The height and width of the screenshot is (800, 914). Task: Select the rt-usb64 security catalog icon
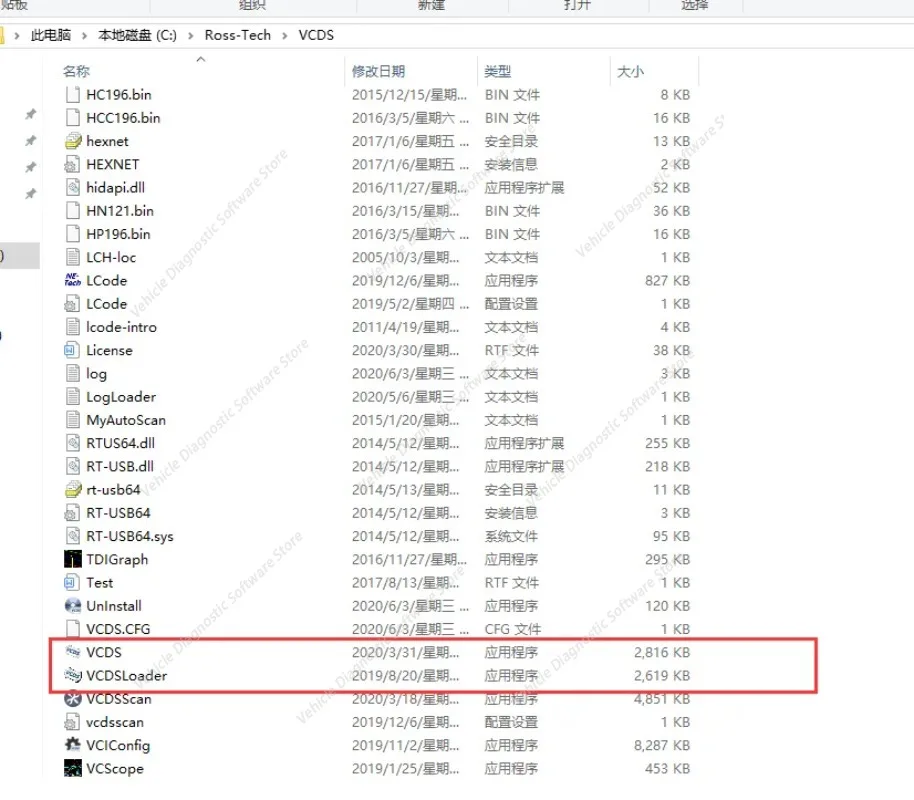pos(73,489)
